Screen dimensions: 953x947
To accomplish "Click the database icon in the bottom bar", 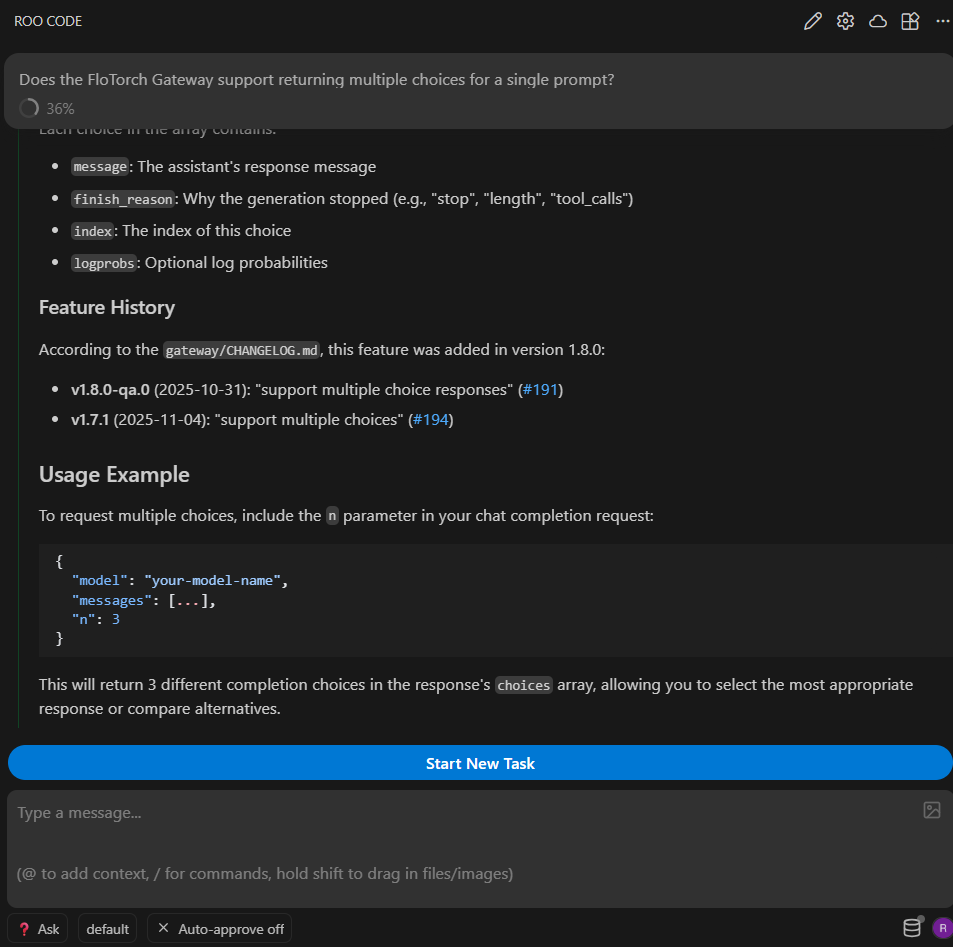I will pos(911,927).
